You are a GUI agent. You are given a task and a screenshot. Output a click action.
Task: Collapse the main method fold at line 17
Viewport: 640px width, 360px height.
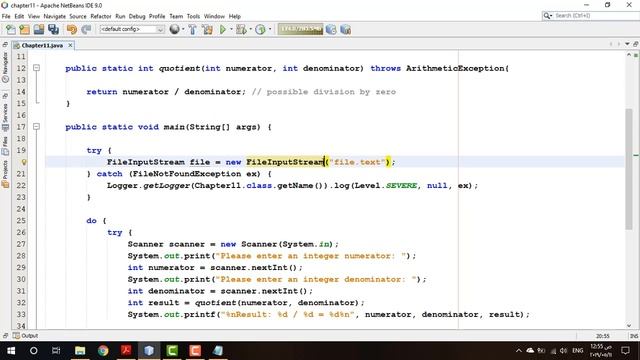tap(36, 127)
